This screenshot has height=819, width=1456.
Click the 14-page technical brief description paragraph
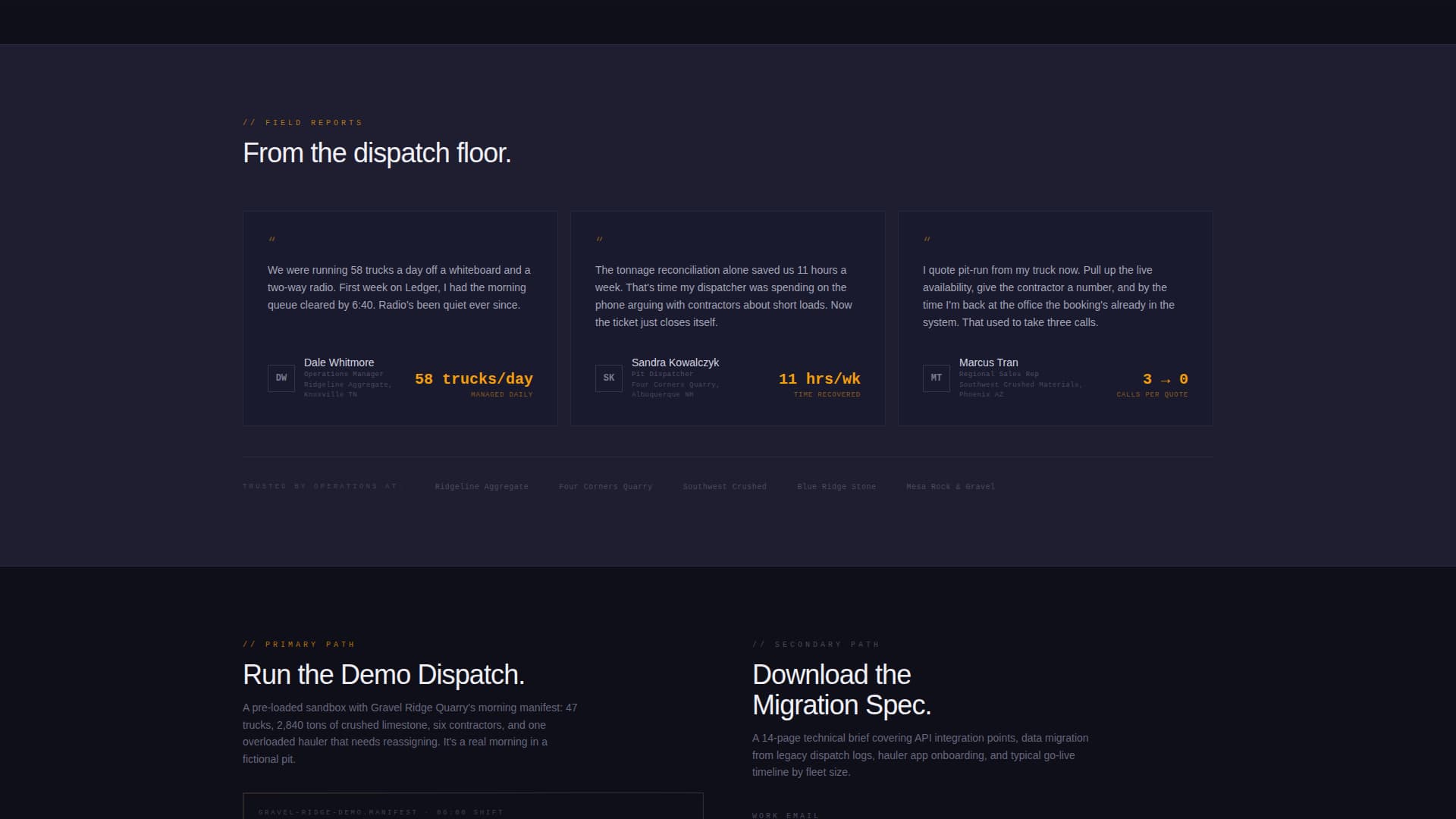(x=921, y=755)
